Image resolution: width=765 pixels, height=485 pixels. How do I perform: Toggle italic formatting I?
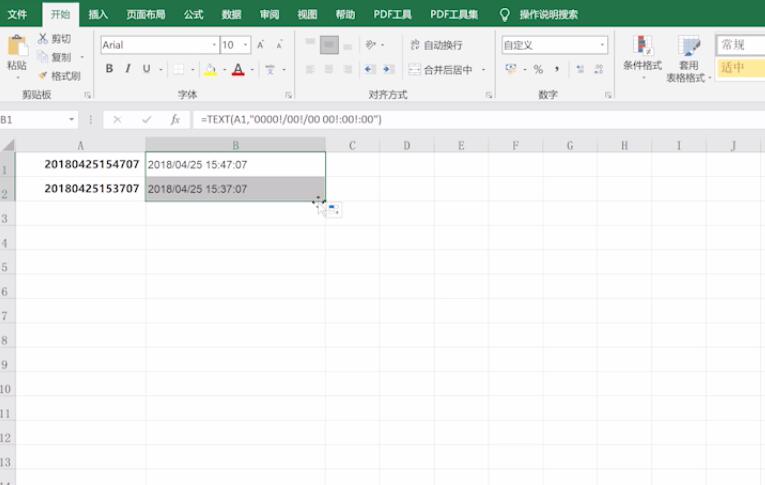(x=128, y=69)
